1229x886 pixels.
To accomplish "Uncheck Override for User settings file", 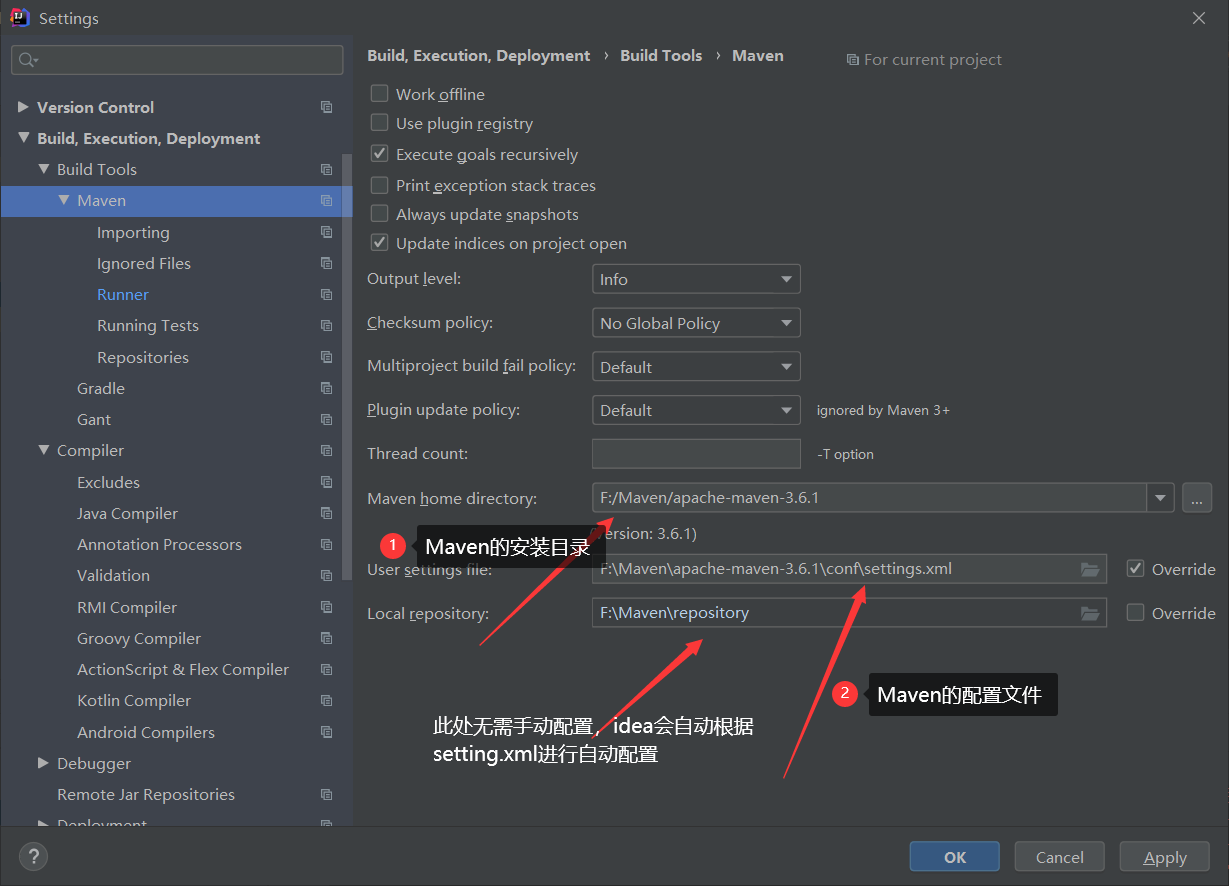I will click(x=1135, y=568).
